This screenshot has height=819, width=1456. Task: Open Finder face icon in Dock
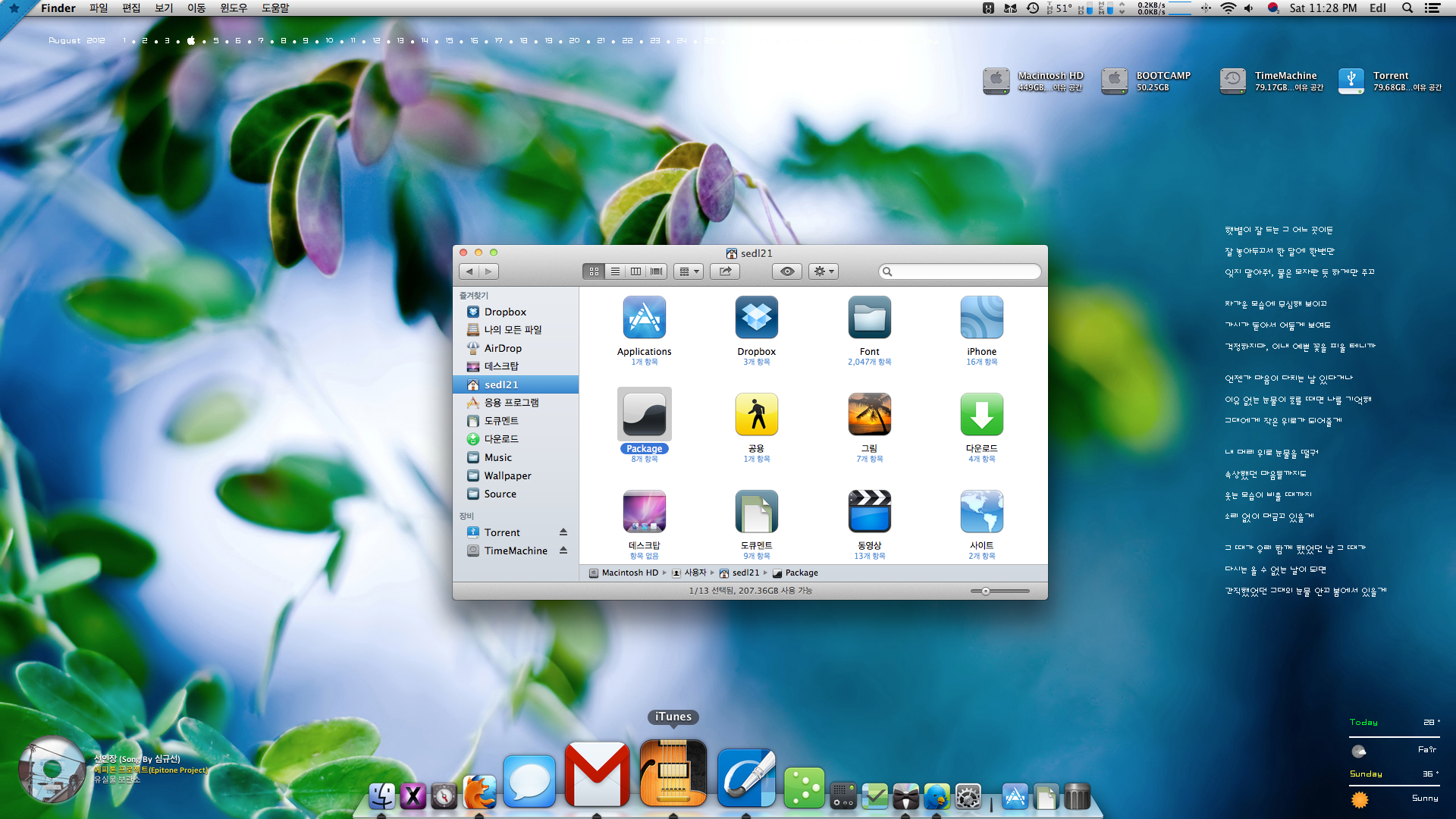tap(381, 796)
